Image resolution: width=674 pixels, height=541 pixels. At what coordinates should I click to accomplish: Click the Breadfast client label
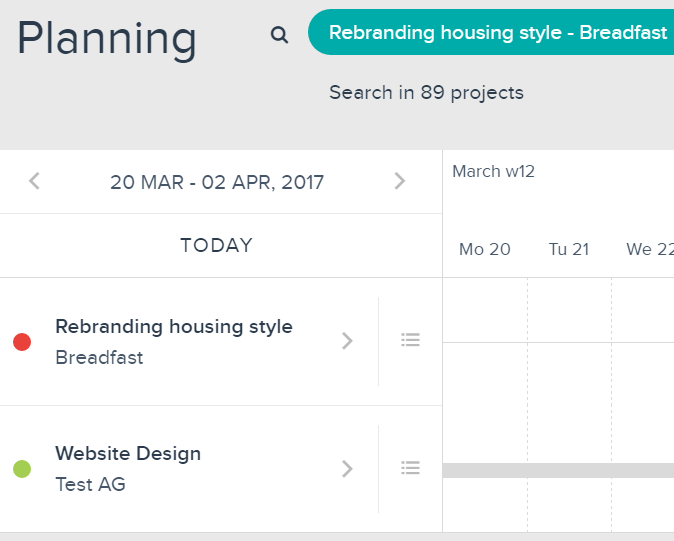99,358
